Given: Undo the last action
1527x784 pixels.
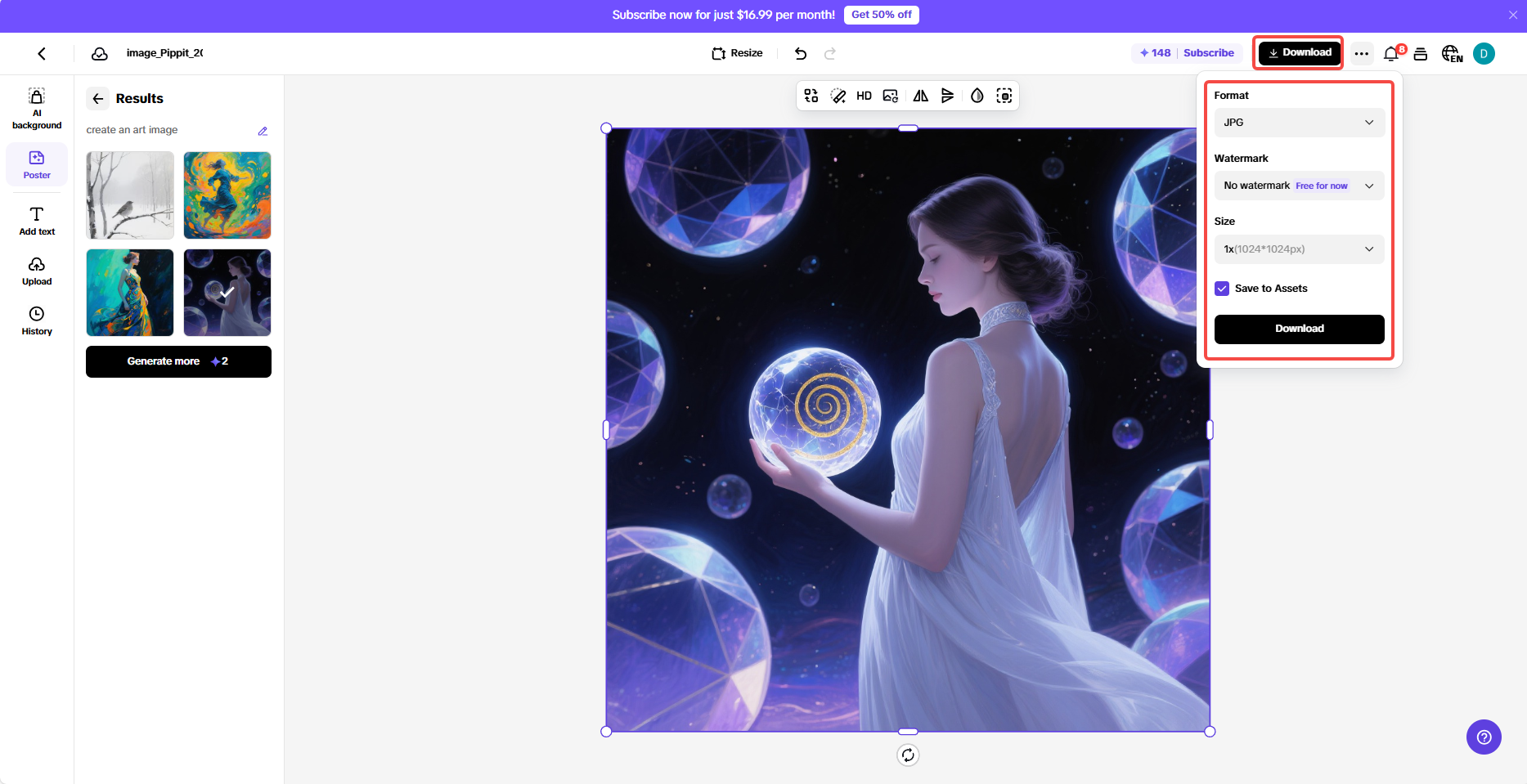Looking at the screenshot, I should click(x=801, y=53).
